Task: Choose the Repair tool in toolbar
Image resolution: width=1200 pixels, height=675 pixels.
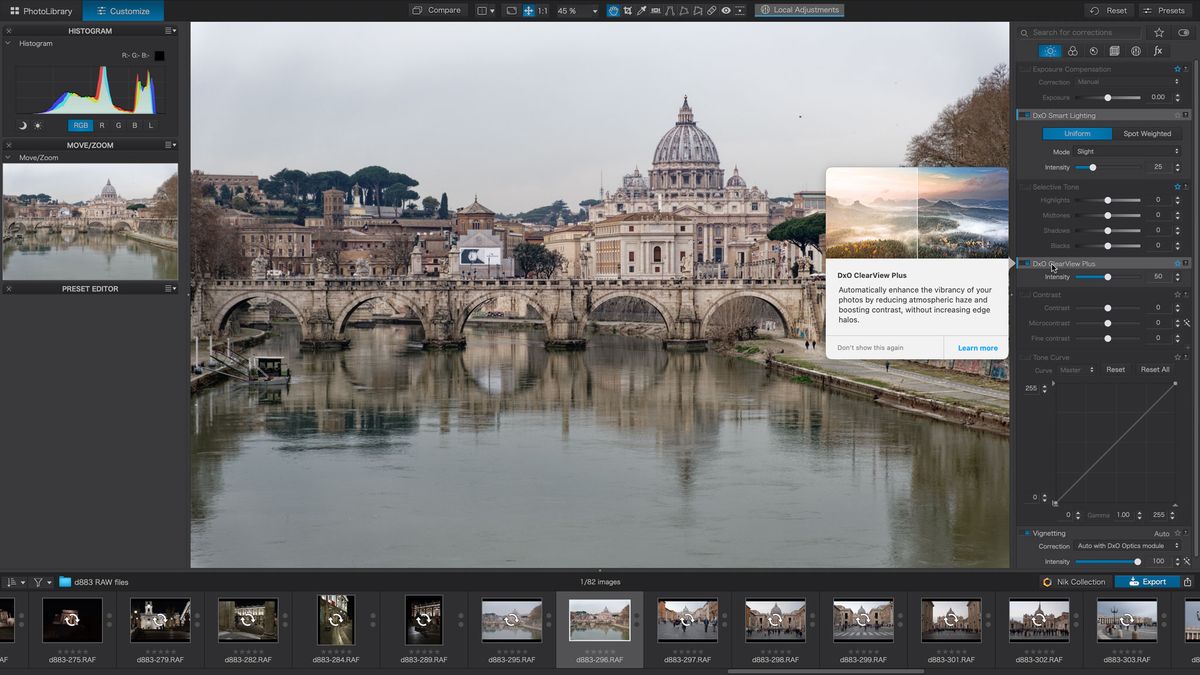Action: 711,10
